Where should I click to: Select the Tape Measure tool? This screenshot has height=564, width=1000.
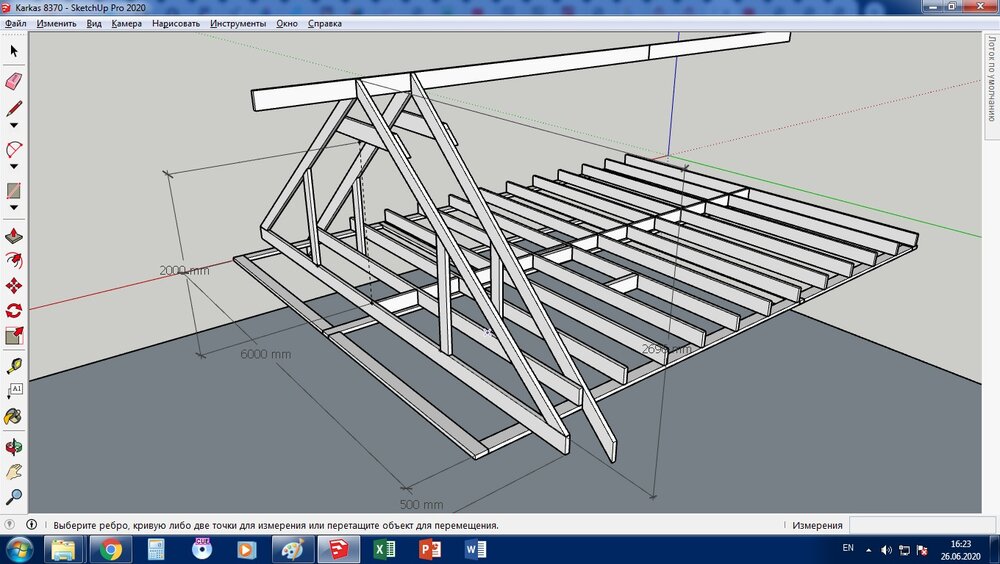coord(14,366)
